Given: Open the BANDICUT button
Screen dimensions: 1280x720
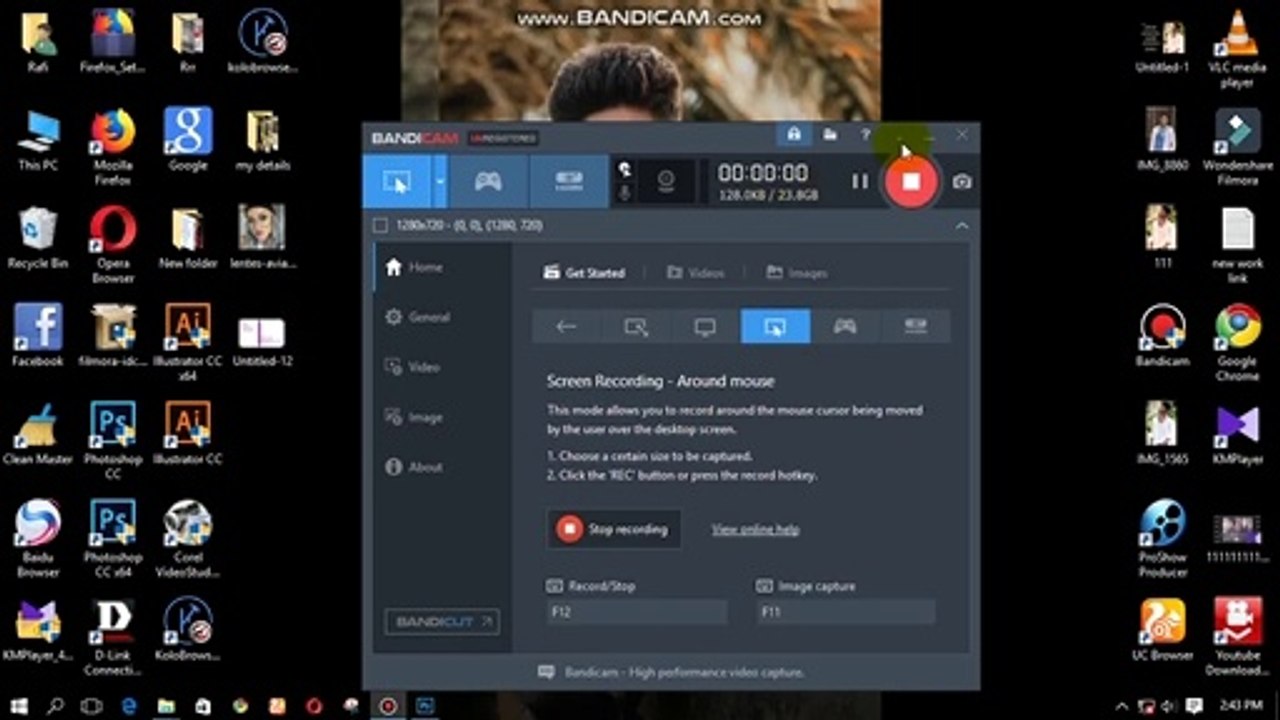Looking at the screenshot, I should (x=442, y=622).
